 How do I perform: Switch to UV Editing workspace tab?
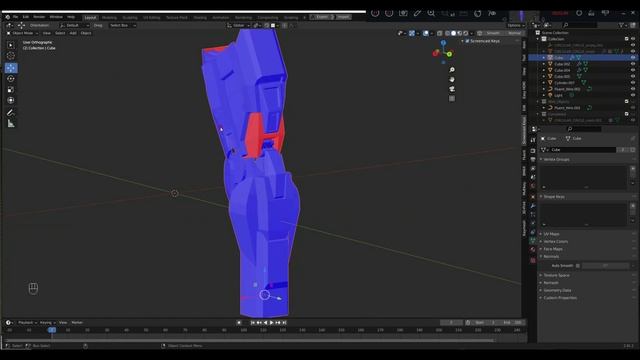pos(151,18)
